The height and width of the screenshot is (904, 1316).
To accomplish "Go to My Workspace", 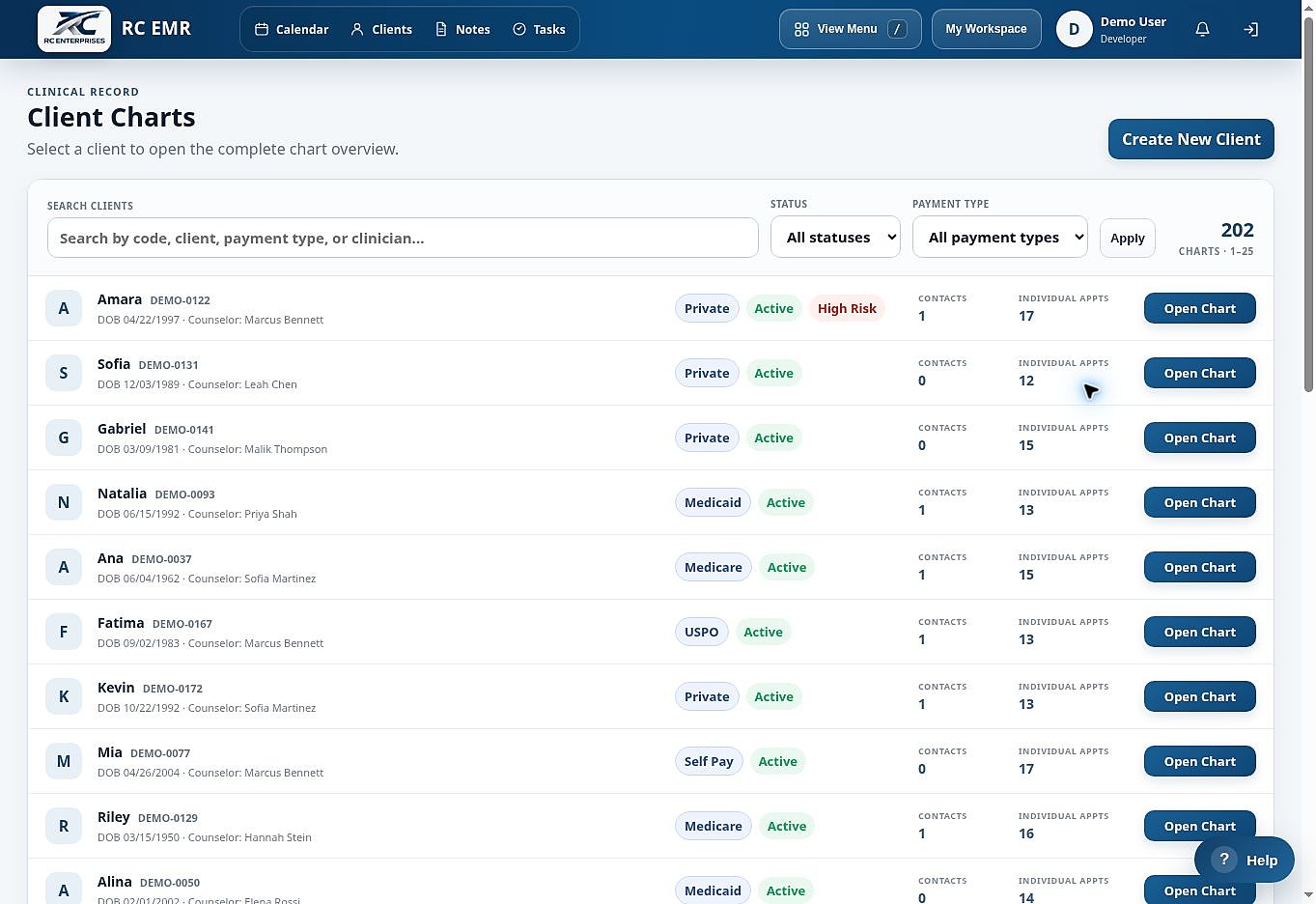I will (986, 29).
